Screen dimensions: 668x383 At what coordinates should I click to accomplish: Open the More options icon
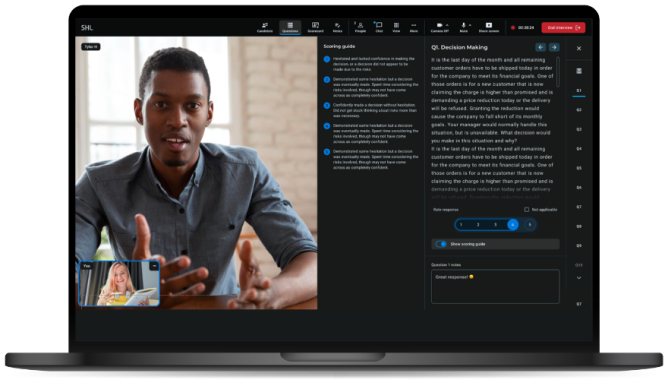coord(414,27)
